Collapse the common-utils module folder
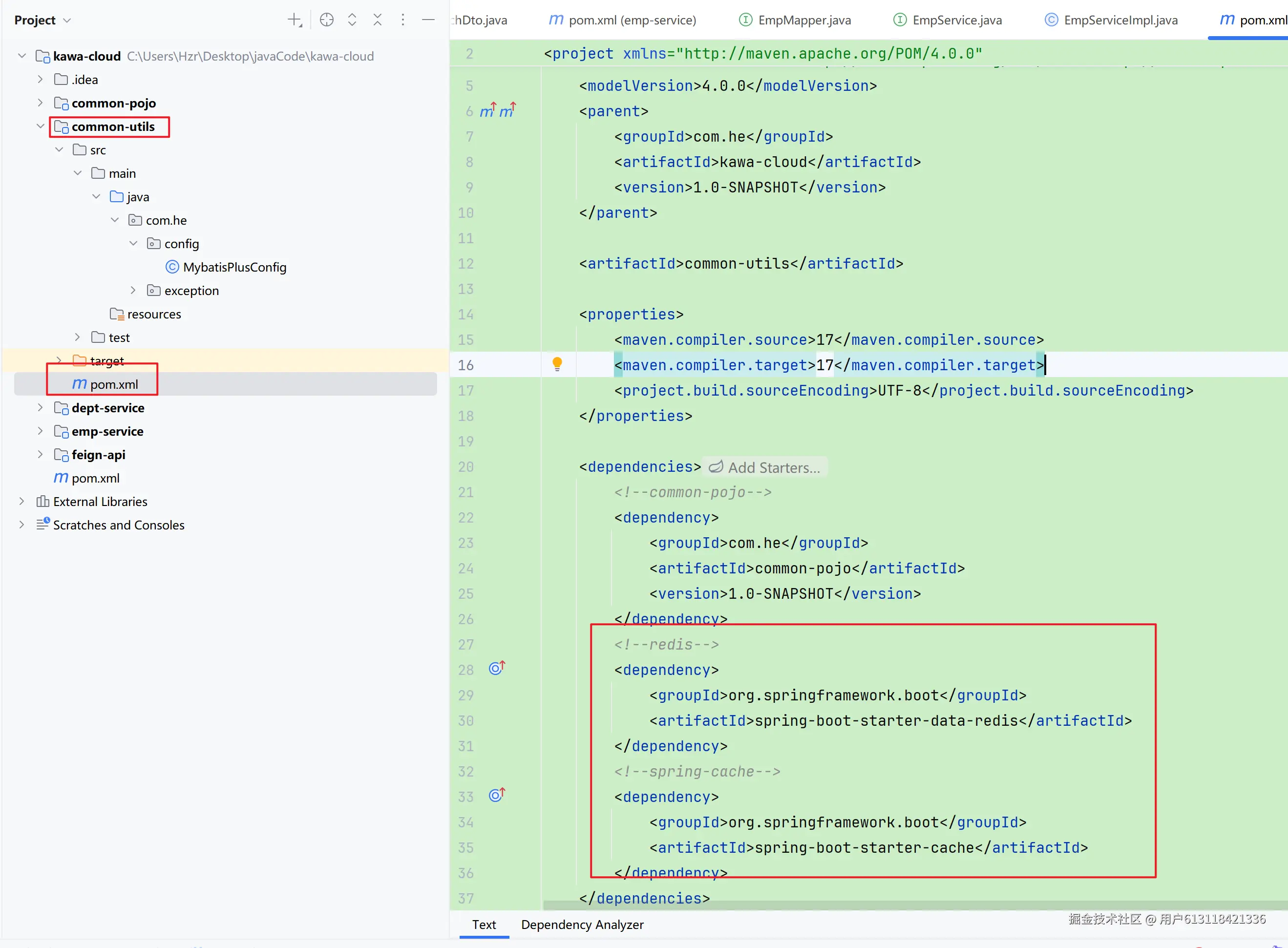Viewport: 1288px width, 948px height. [x=40, y=126]
